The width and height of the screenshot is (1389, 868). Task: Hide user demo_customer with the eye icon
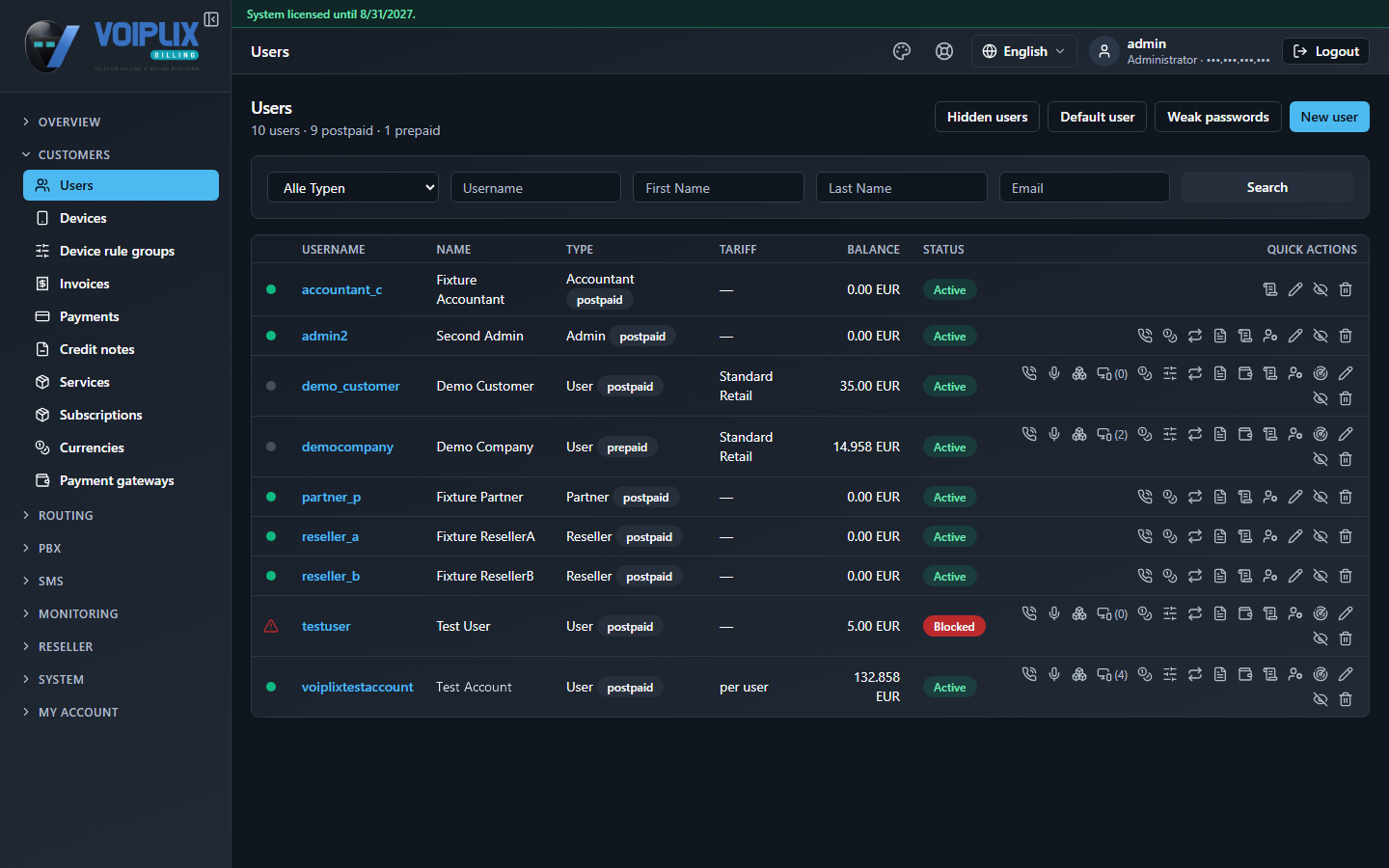pos(1321,398)
